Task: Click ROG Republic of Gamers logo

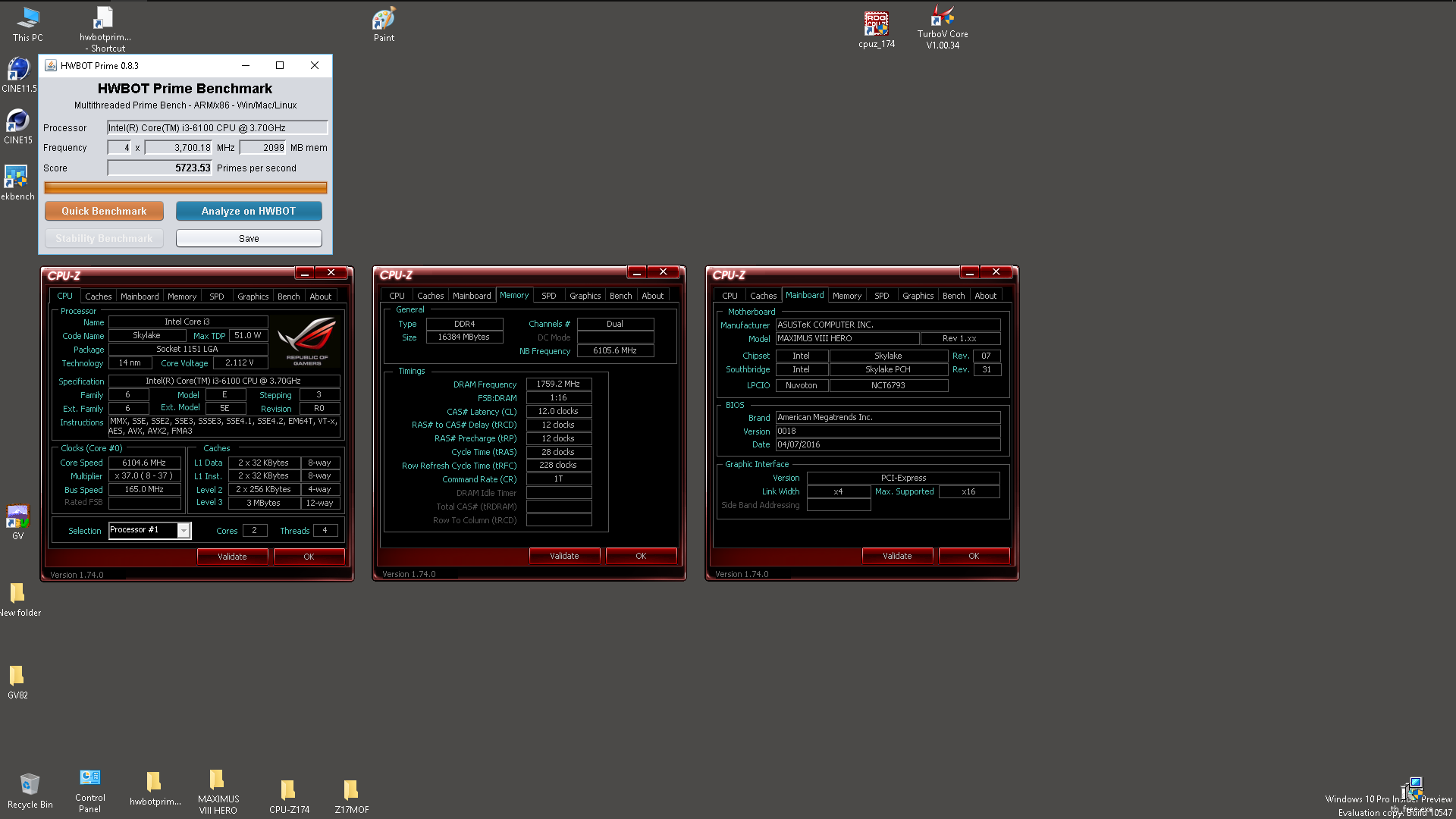Action: pyautogui.click(x=306, y=341)
